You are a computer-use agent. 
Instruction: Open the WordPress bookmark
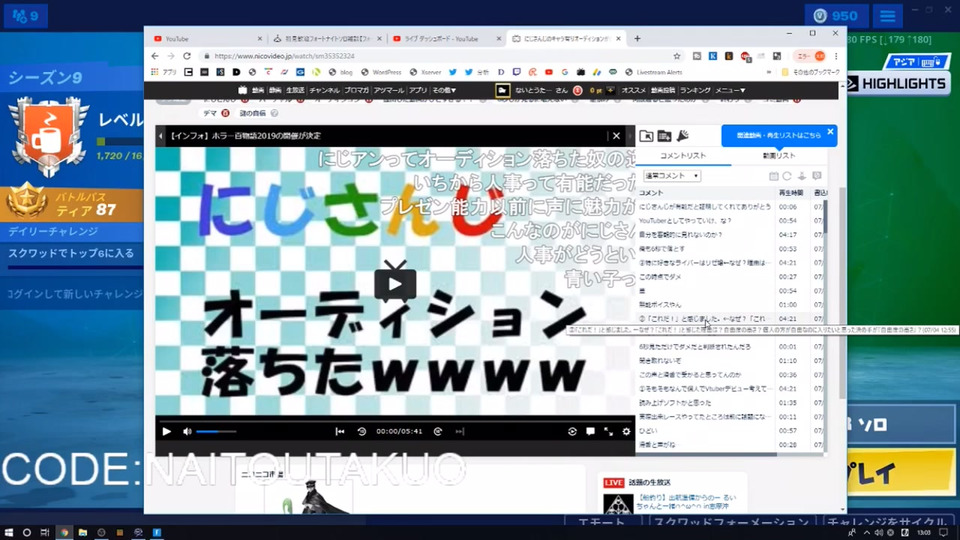[381, 72]
